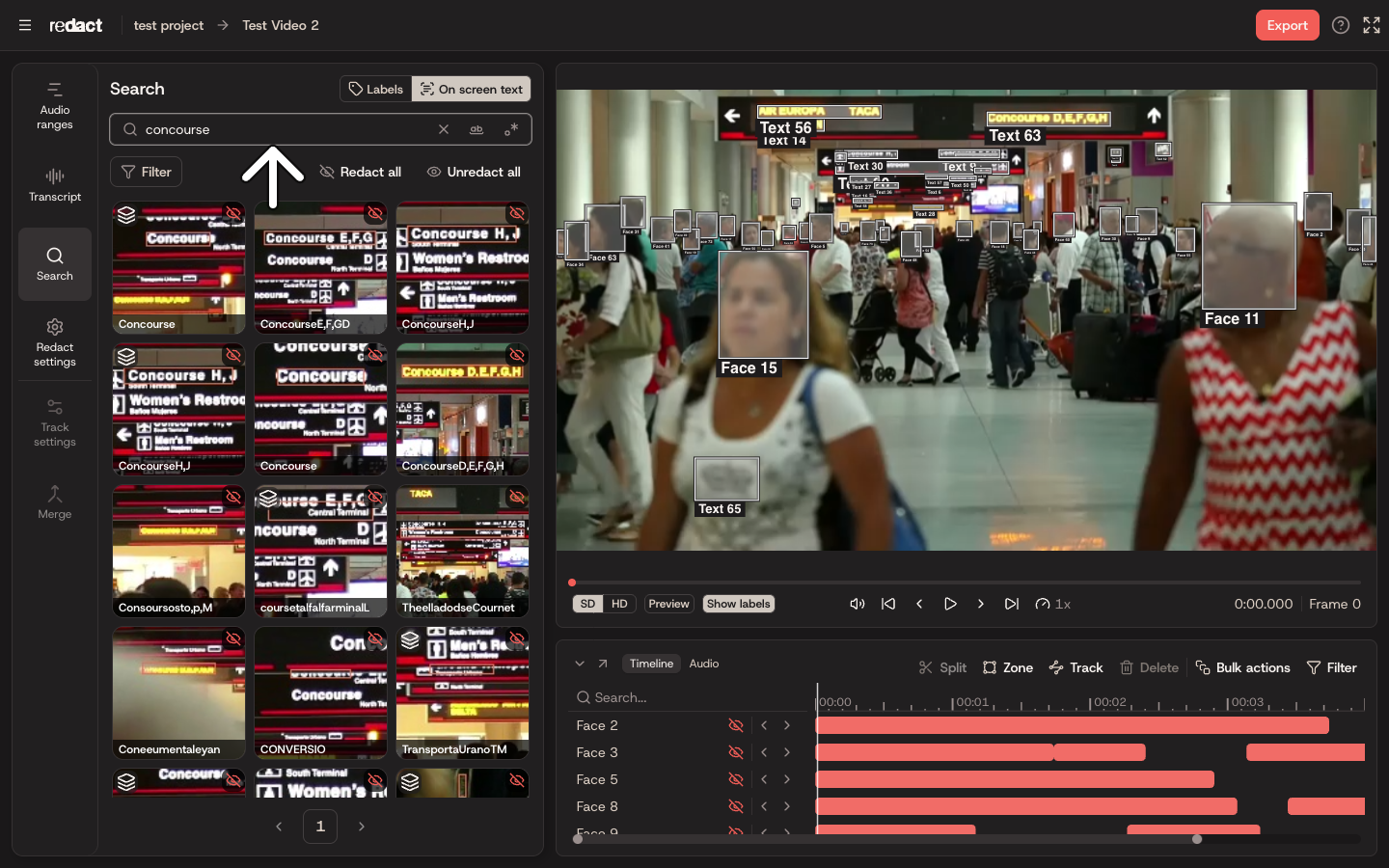1389x868 pixels.
Task: Switch to the On screen text tab
Action: click(x=472, y=89)
